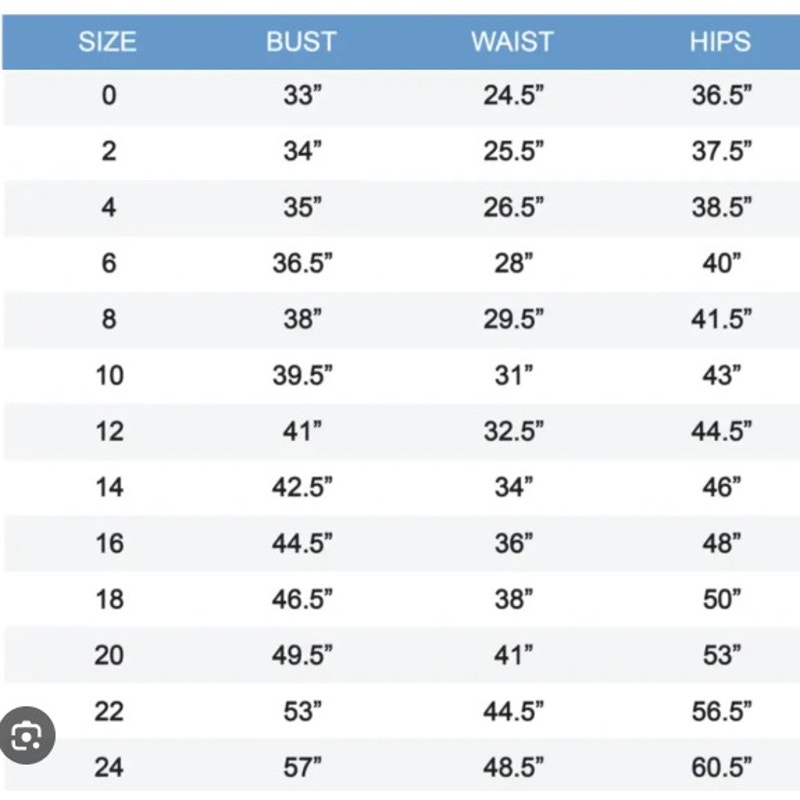Click the size 0 row label
This screenshot has height=800, width=800.
pyautogui.click(x=109, y=95)
